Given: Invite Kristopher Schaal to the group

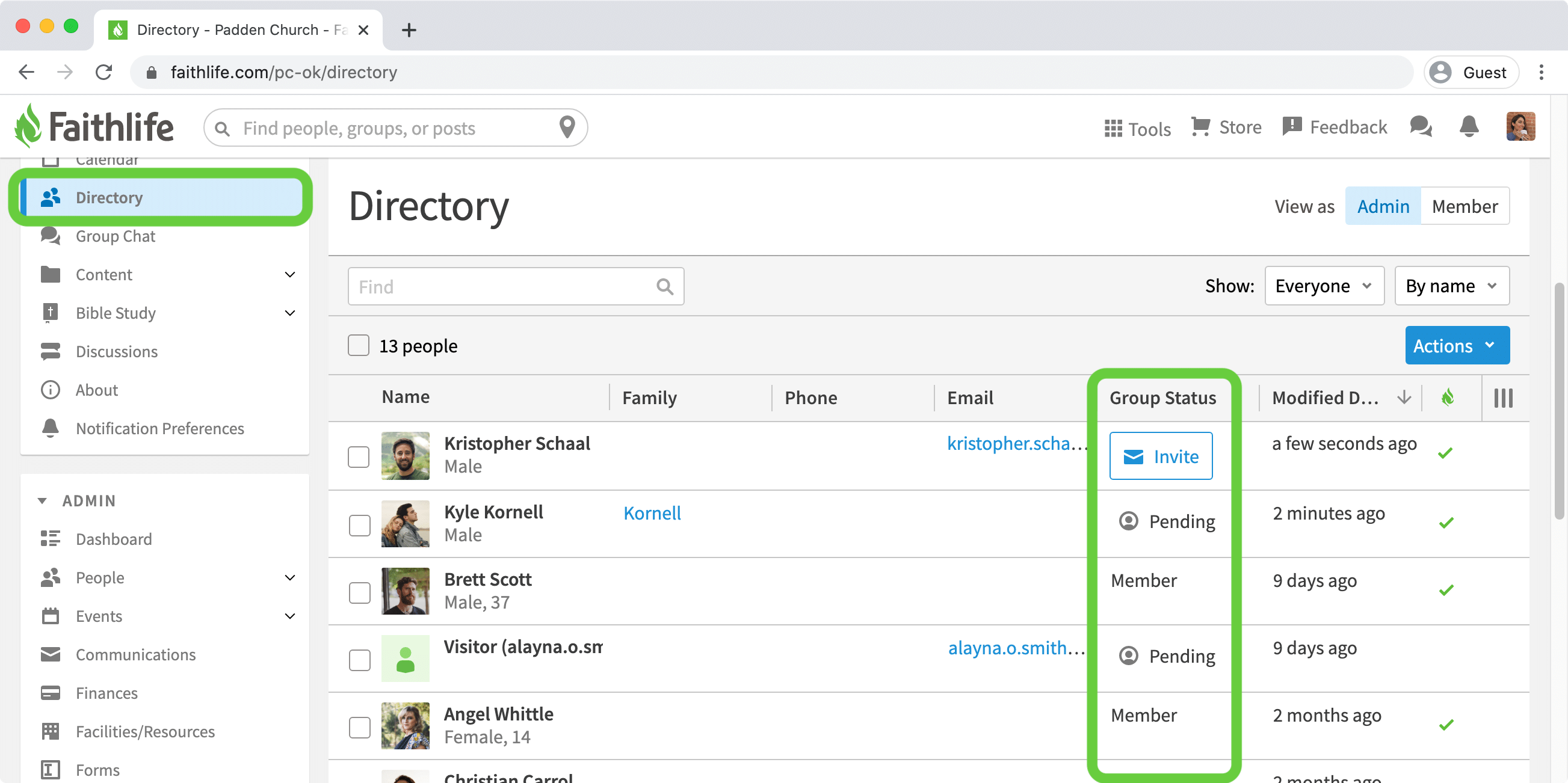Looking at the screenshot, I should point(1160,456).
